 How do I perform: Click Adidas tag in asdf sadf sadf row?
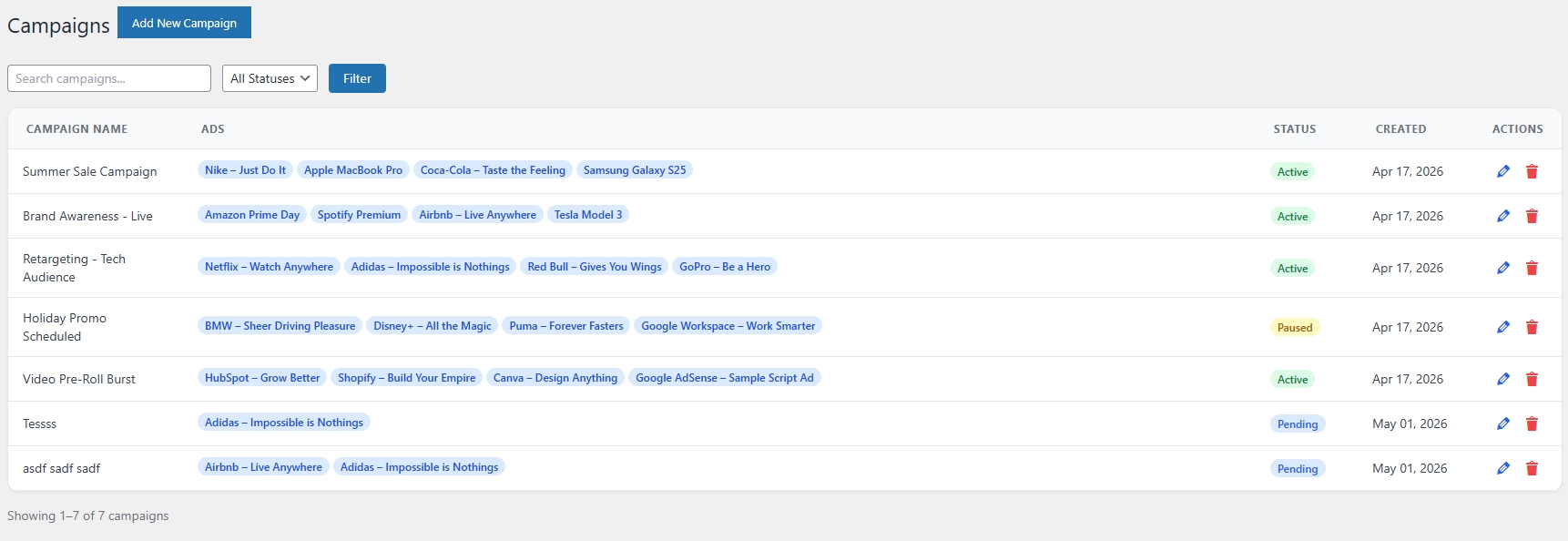pos(419,467)
